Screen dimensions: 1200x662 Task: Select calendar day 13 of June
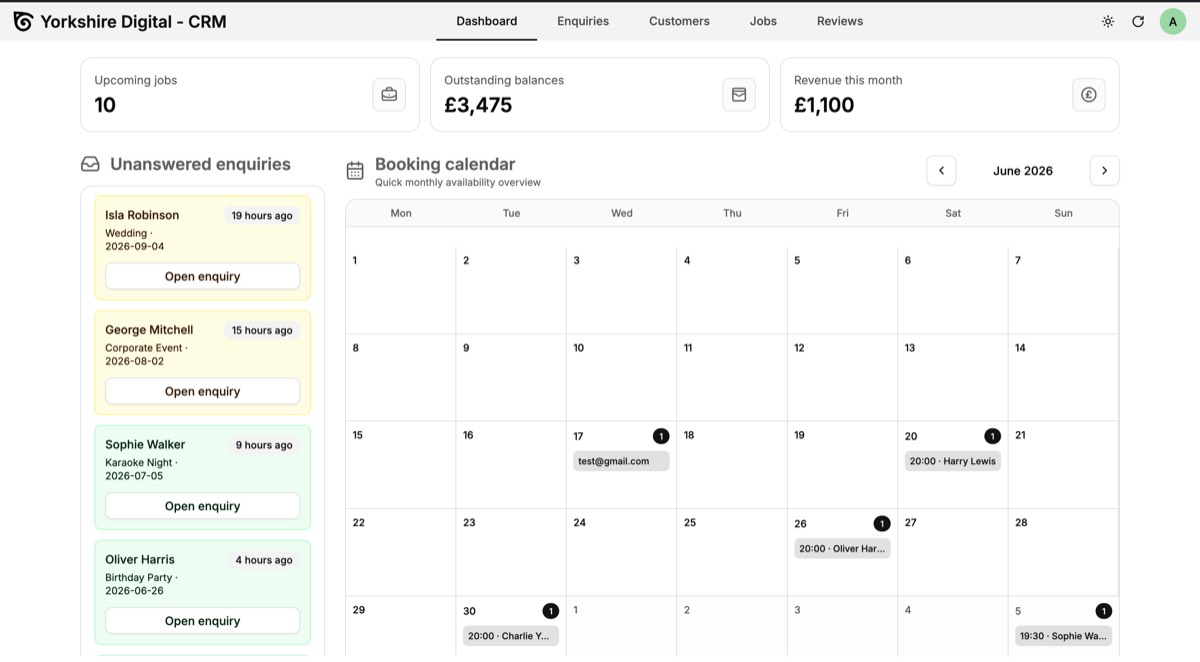tap(952, 377)
